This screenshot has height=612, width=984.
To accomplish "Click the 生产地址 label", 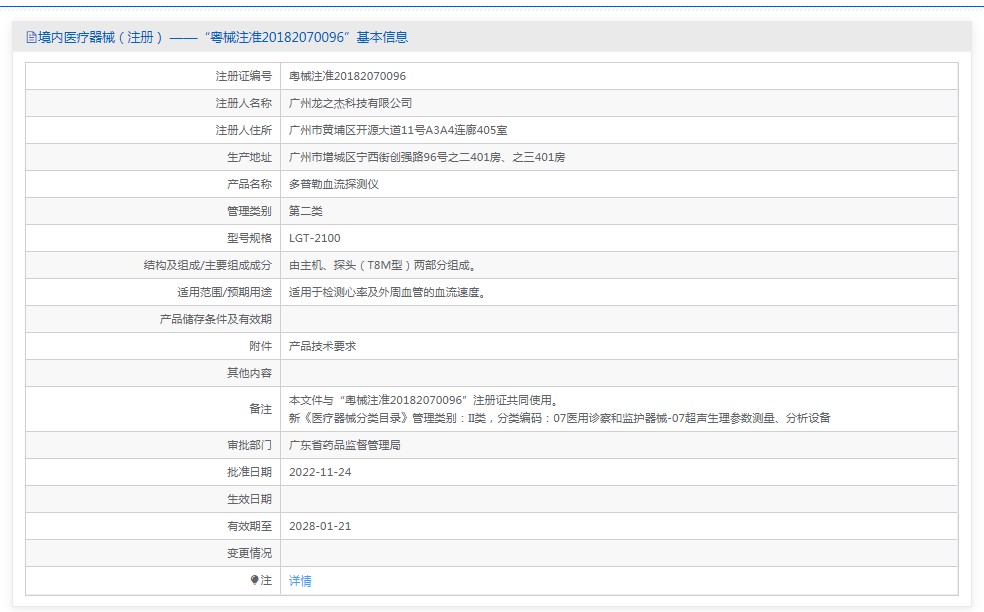I will click(x=249, y=157).
